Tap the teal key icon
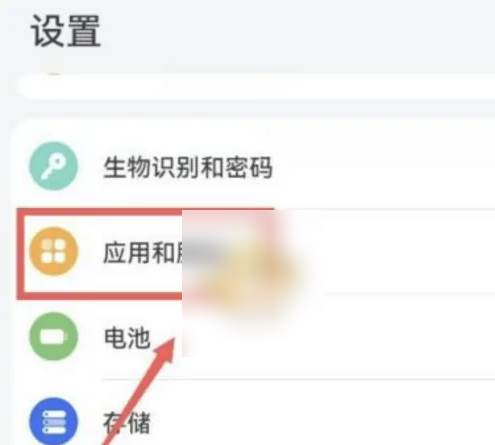495x445 pixels. click(x=53, y=166)
